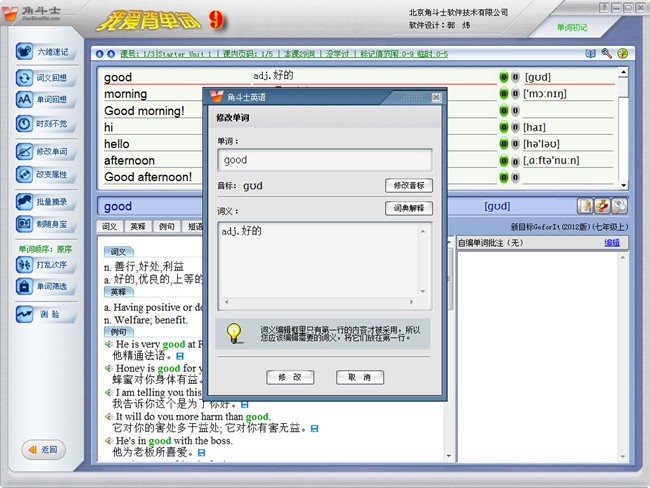Click the 课内页码: 1/5 link
Viewport: 650px width, 488px height.
(248, 54)
